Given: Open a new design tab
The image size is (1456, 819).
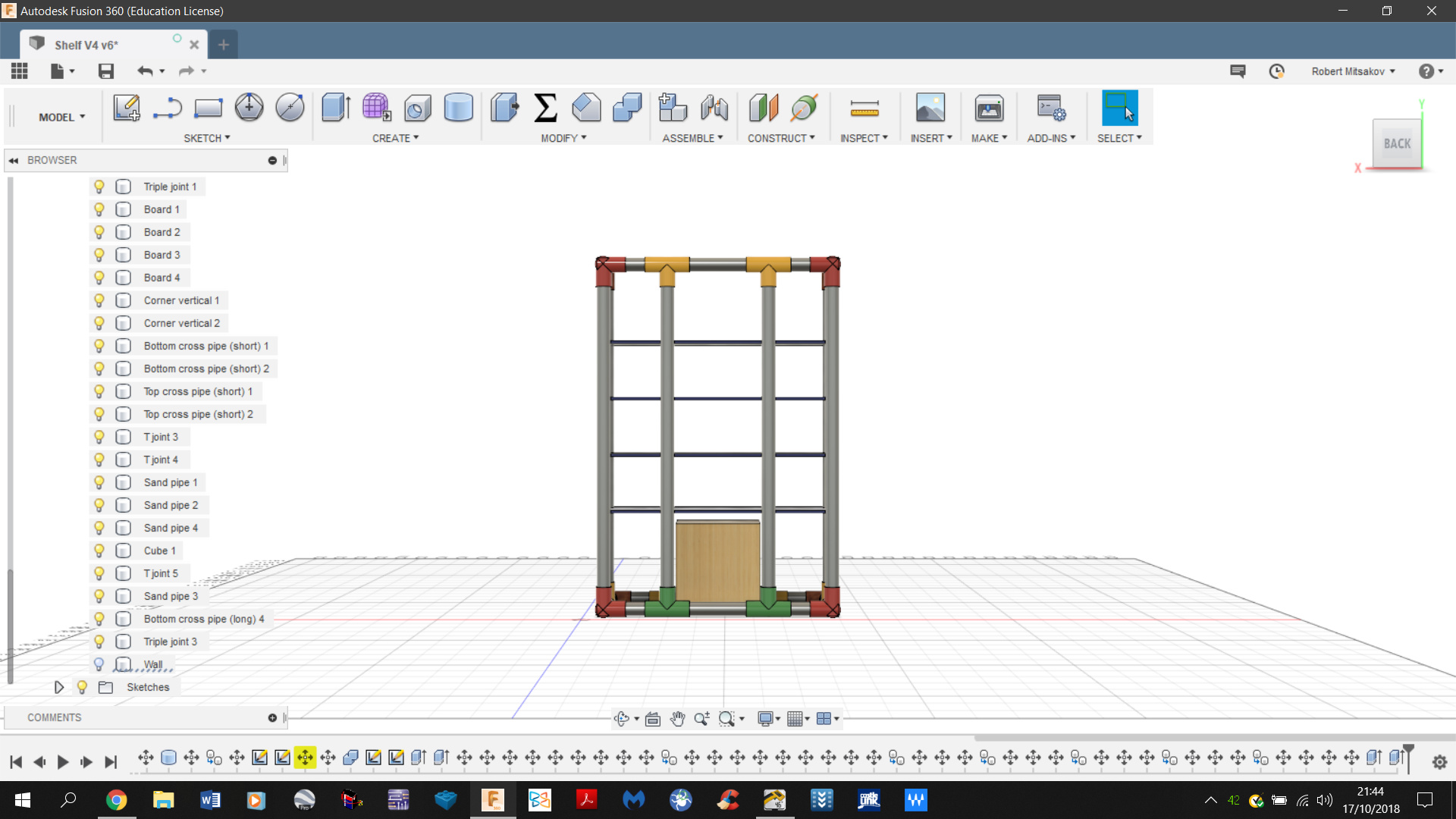Looking at the screenshot, I should [223, 45].
